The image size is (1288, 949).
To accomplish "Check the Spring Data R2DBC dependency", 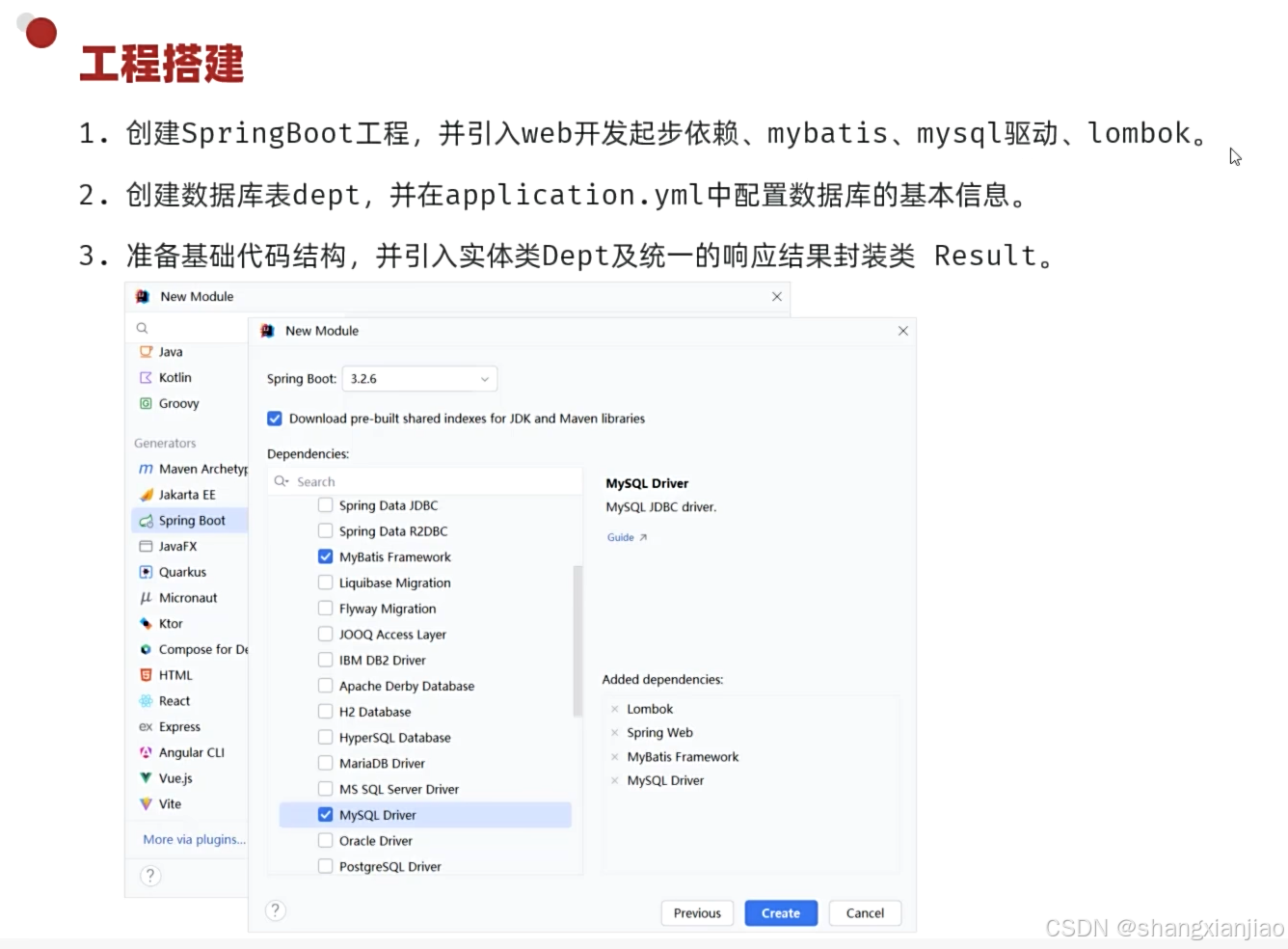I will click(326, 531).
